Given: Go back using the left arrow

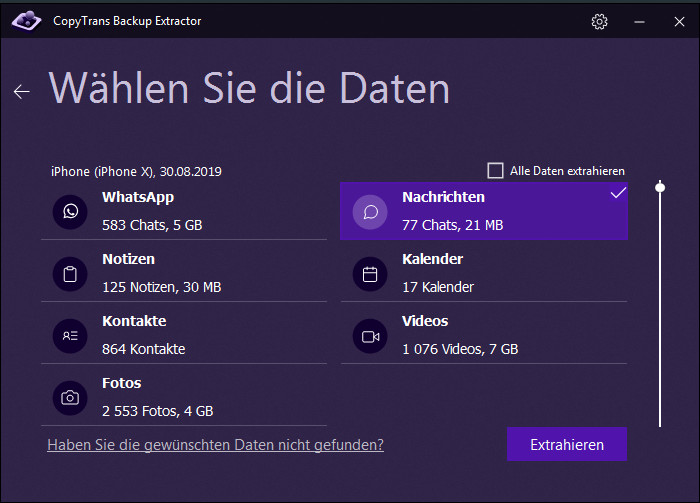Looking at the screenshot, I should (21, 91).
